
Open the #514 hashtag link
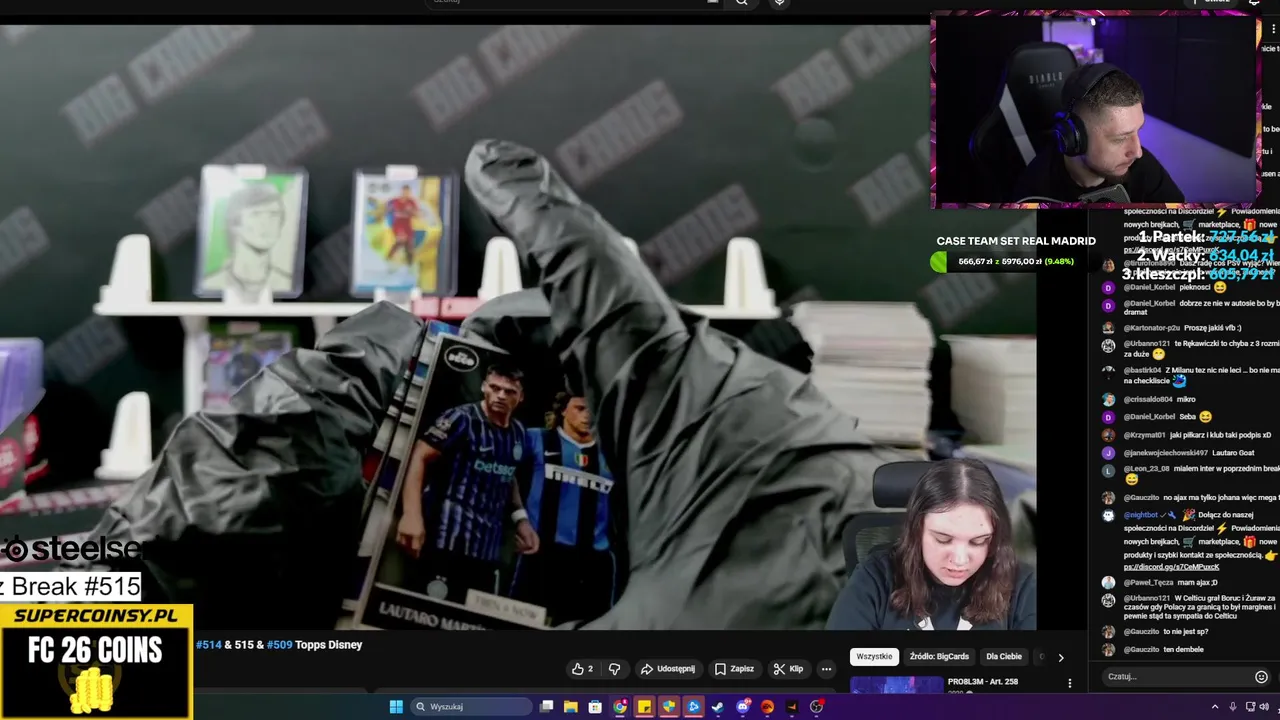coord(208,645)
